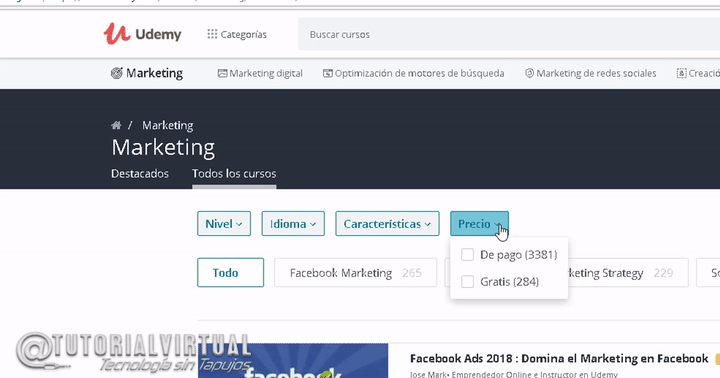Click the Buscar cursos search field
The width and height of the screenshot is (720, 378).
[509, 34]
